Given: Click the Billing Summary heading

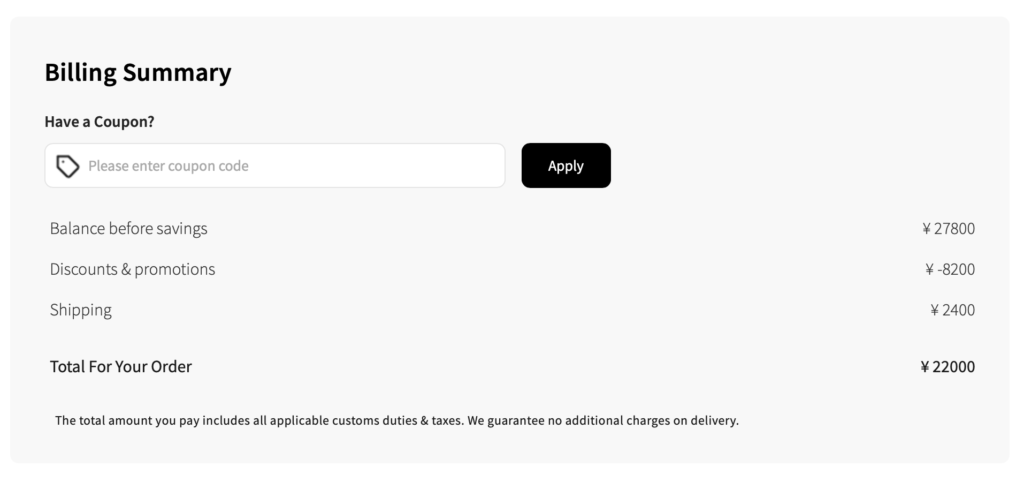Looking at the screenshot, I should tap(138, 72).
